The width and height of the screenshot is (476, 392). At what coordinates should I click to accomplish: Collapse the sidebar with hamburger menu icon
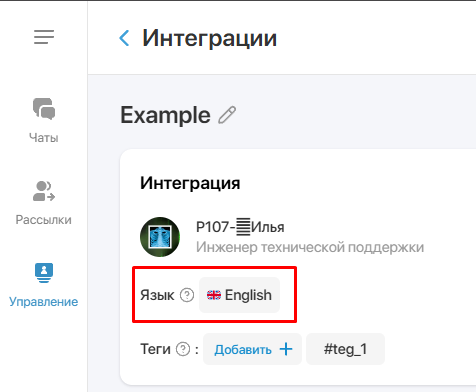pos(44,37)
